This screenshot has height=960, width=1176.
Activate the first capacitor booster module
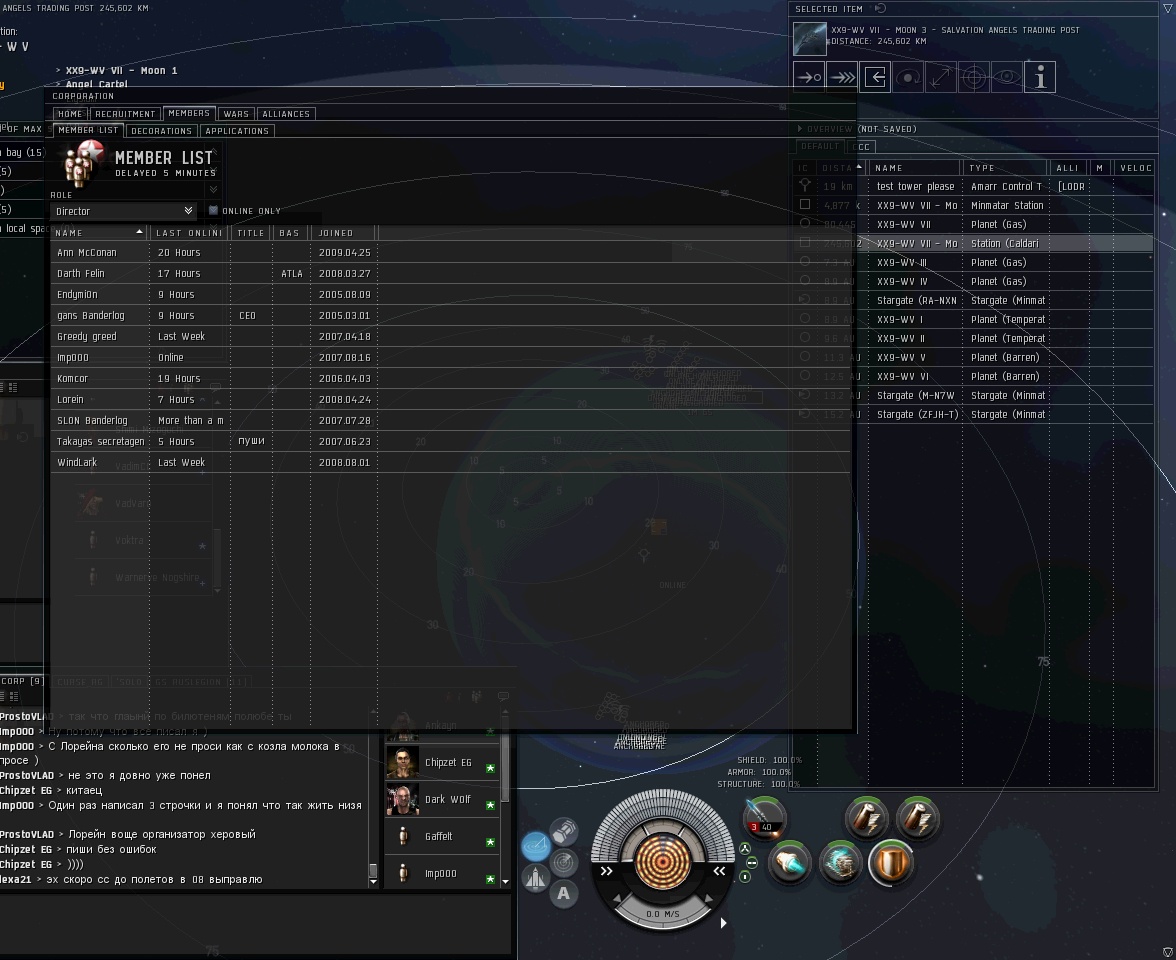[x=866, y=818]
